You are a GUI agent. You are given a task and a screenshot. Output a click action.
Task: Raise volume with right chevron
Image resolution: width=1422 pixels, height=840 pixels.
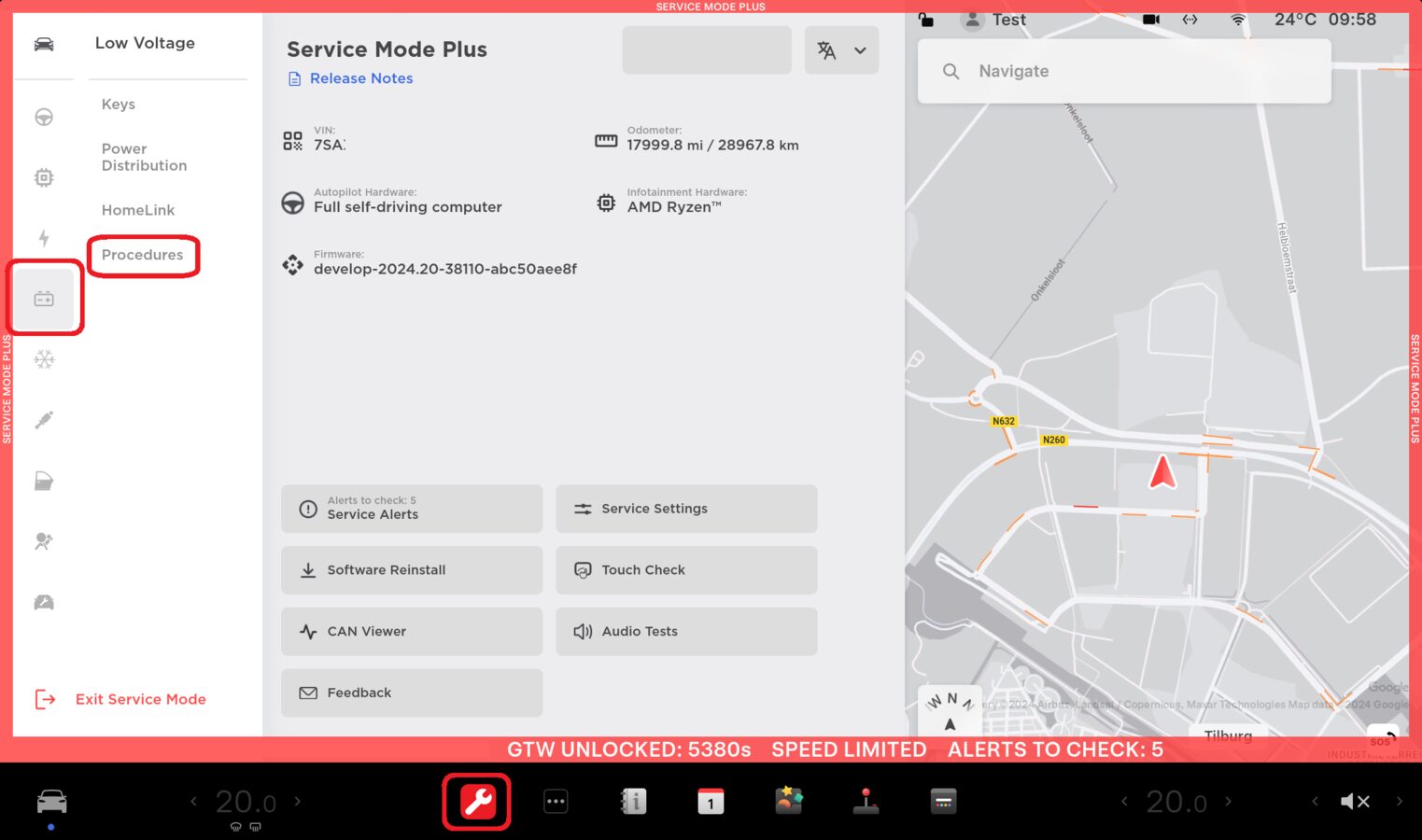point(1399,801)
